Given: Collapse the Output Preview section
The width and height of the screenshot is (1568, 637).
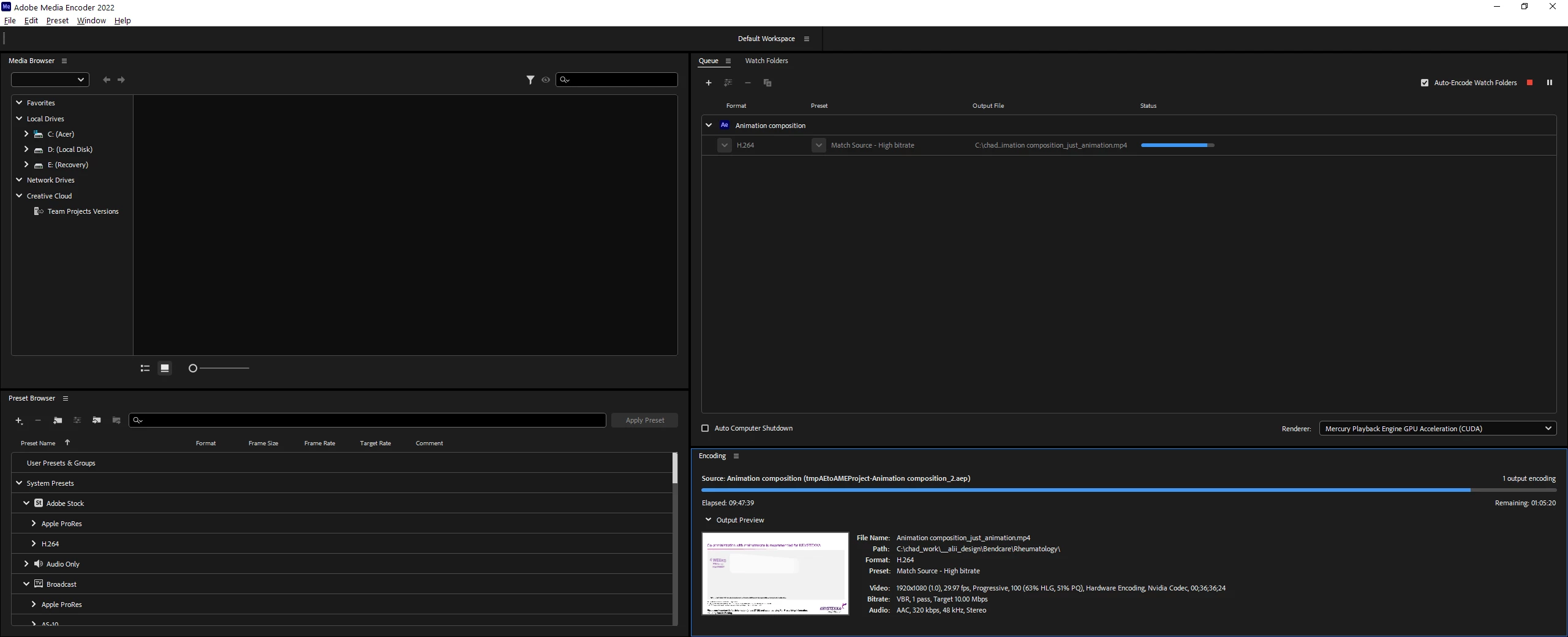Looking at the screenshot, I should (709, 520).
